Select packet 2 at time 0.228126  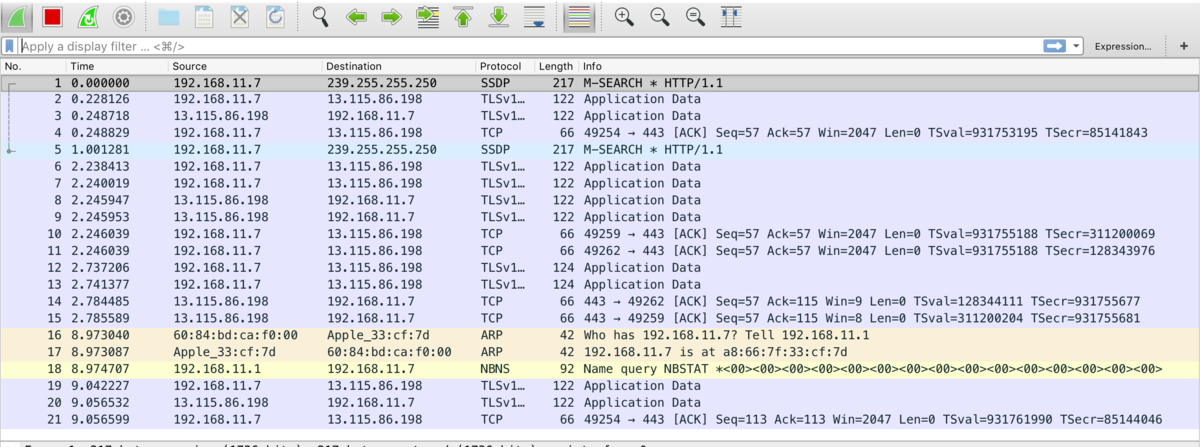(600, 99)
